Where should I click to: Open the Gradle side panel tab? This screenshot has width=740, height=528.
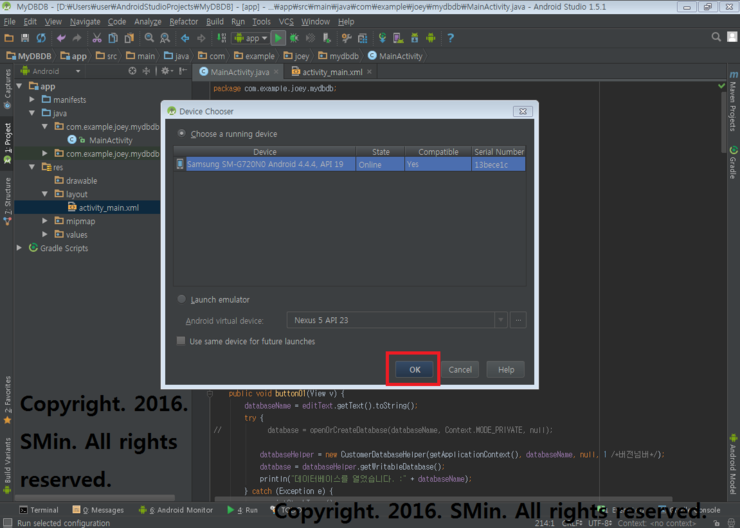tap(733, 163)
